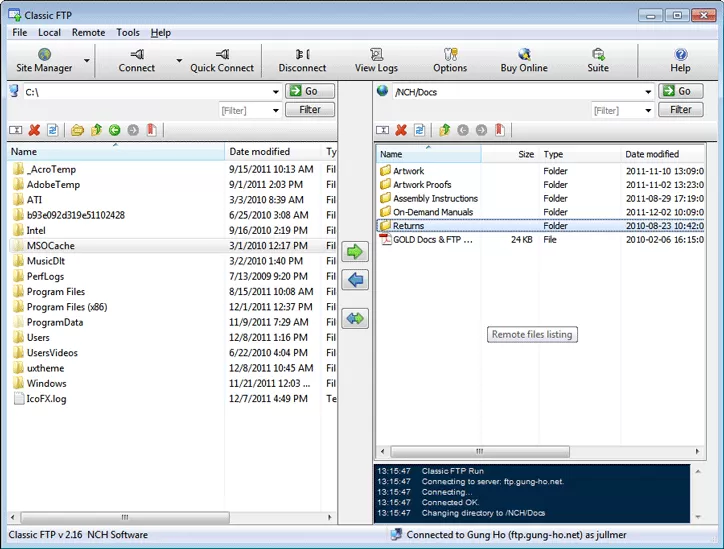Viewport: 724px width, 549px height.
Task: Click the remote pane Filter button
Action: point(681,110)
